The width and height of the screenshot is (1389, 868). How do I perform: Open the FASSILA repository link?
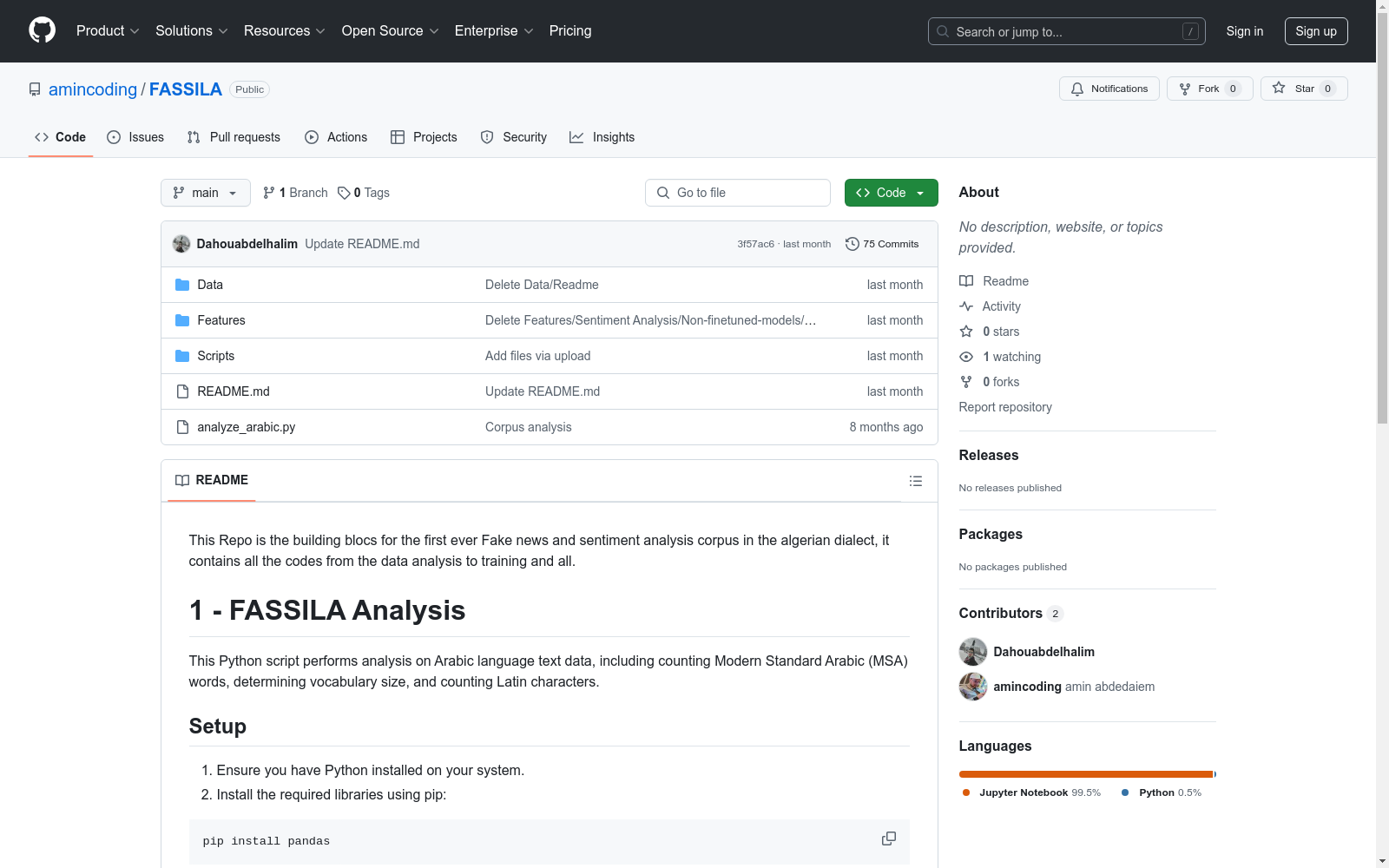pos(186,89)
